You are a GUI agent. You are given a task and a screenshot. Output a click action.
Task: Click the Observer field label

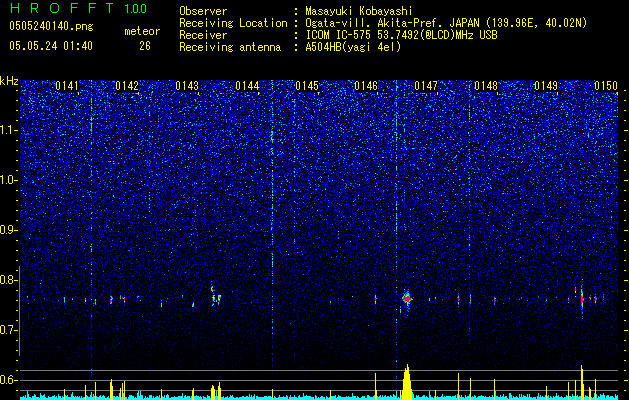click(x=203, y=11)
